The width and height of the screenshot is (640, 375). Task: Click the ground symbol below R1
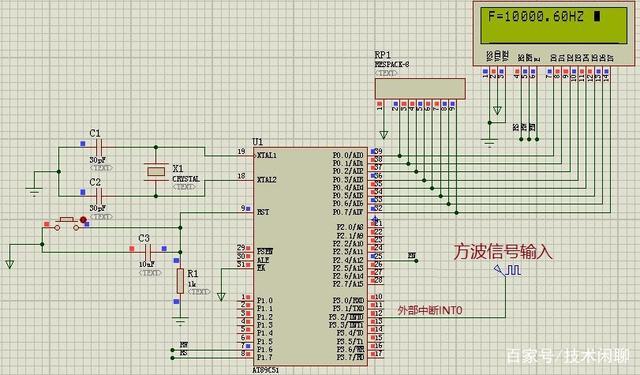pos(180,322)
